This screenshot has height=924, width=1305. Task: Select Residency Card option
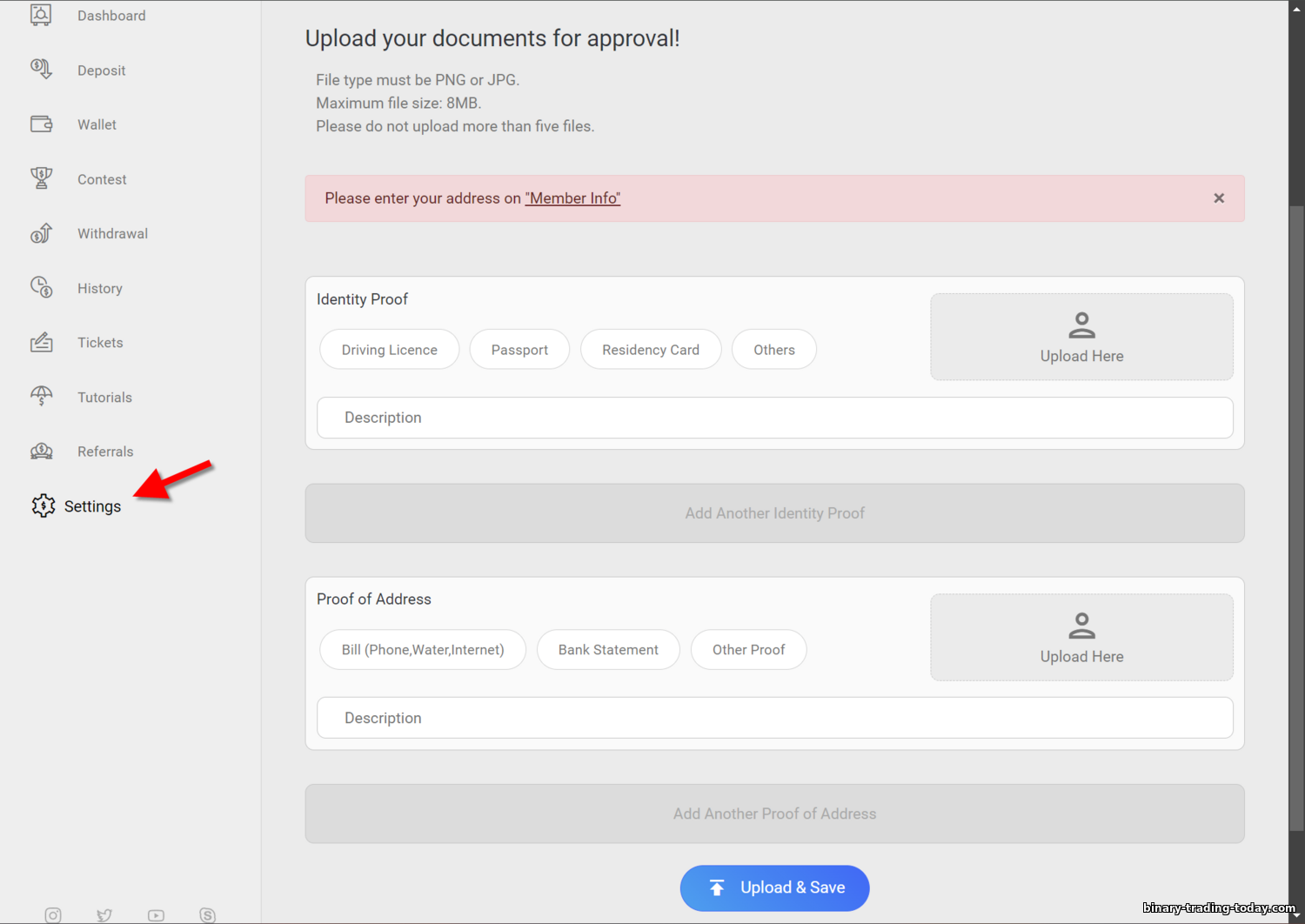tap(651, 349)
